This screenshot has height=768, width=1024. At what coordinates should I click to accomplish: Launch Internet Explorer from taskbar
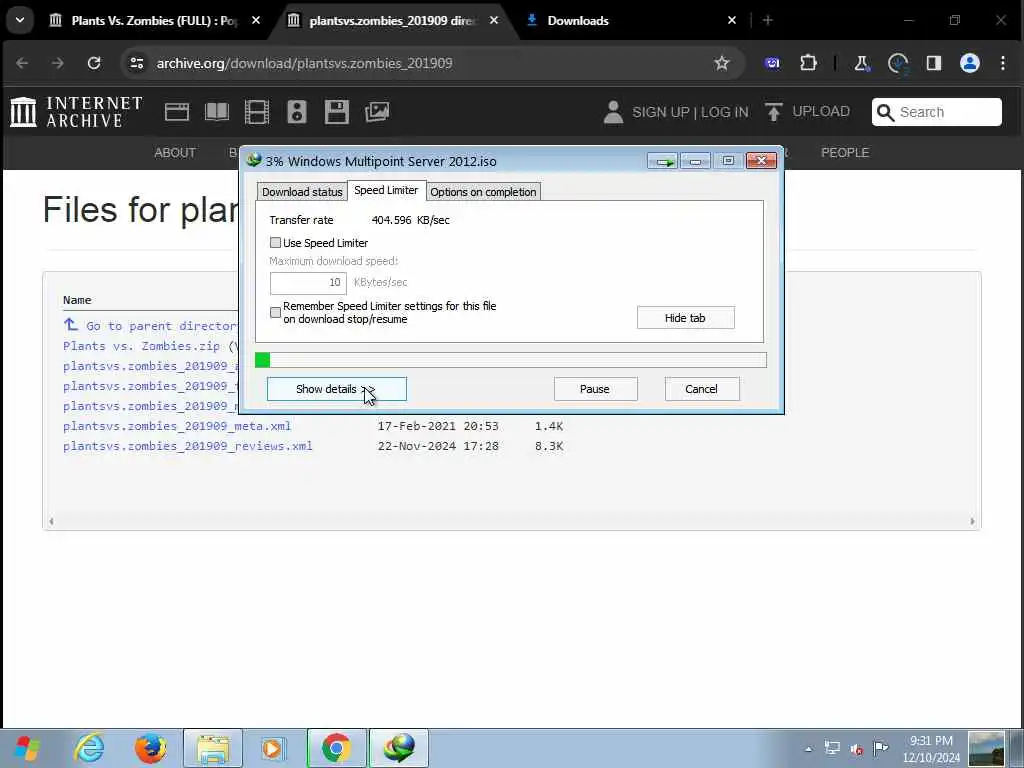click(x=89, y=748)
